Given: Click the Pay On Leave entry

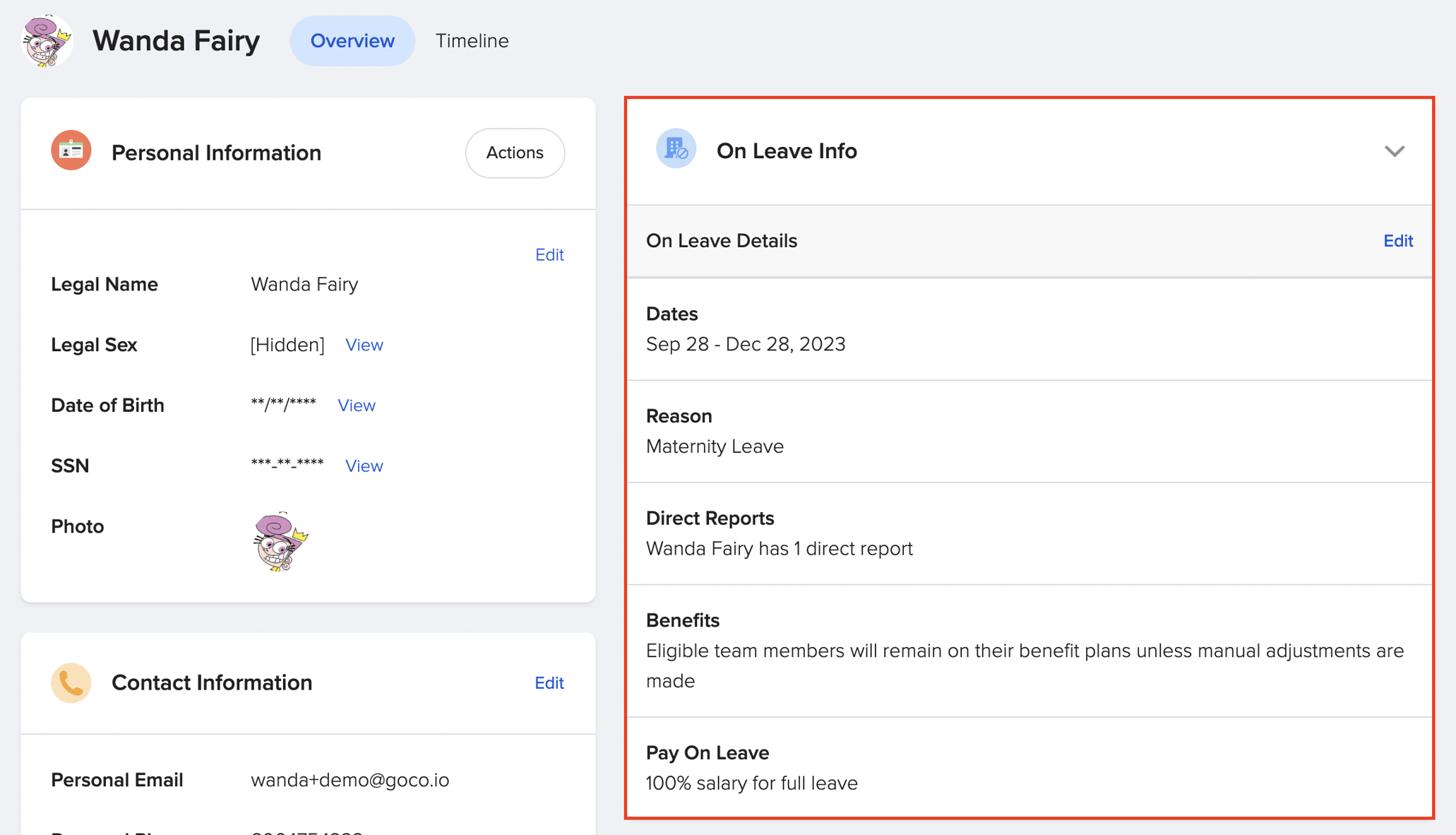Looking at the screenshot, I should pyautogui.click(x=751, y=767).
